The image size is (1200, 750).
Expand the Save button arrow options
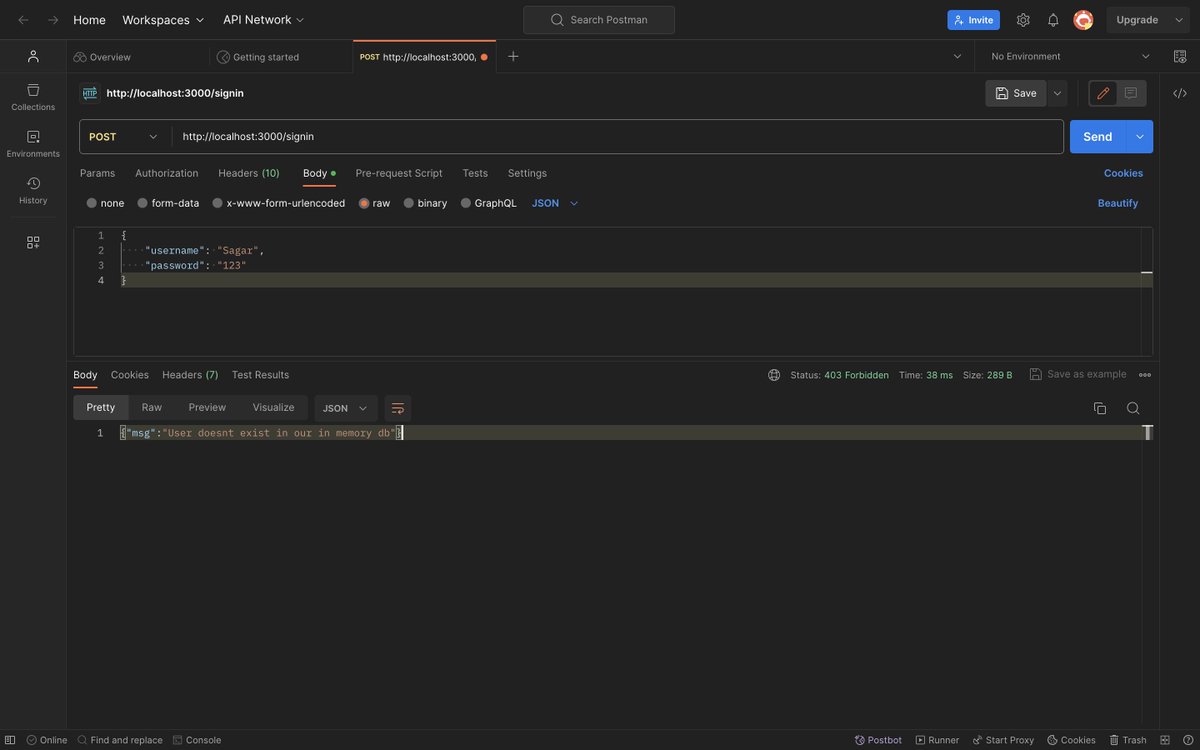1058,93
